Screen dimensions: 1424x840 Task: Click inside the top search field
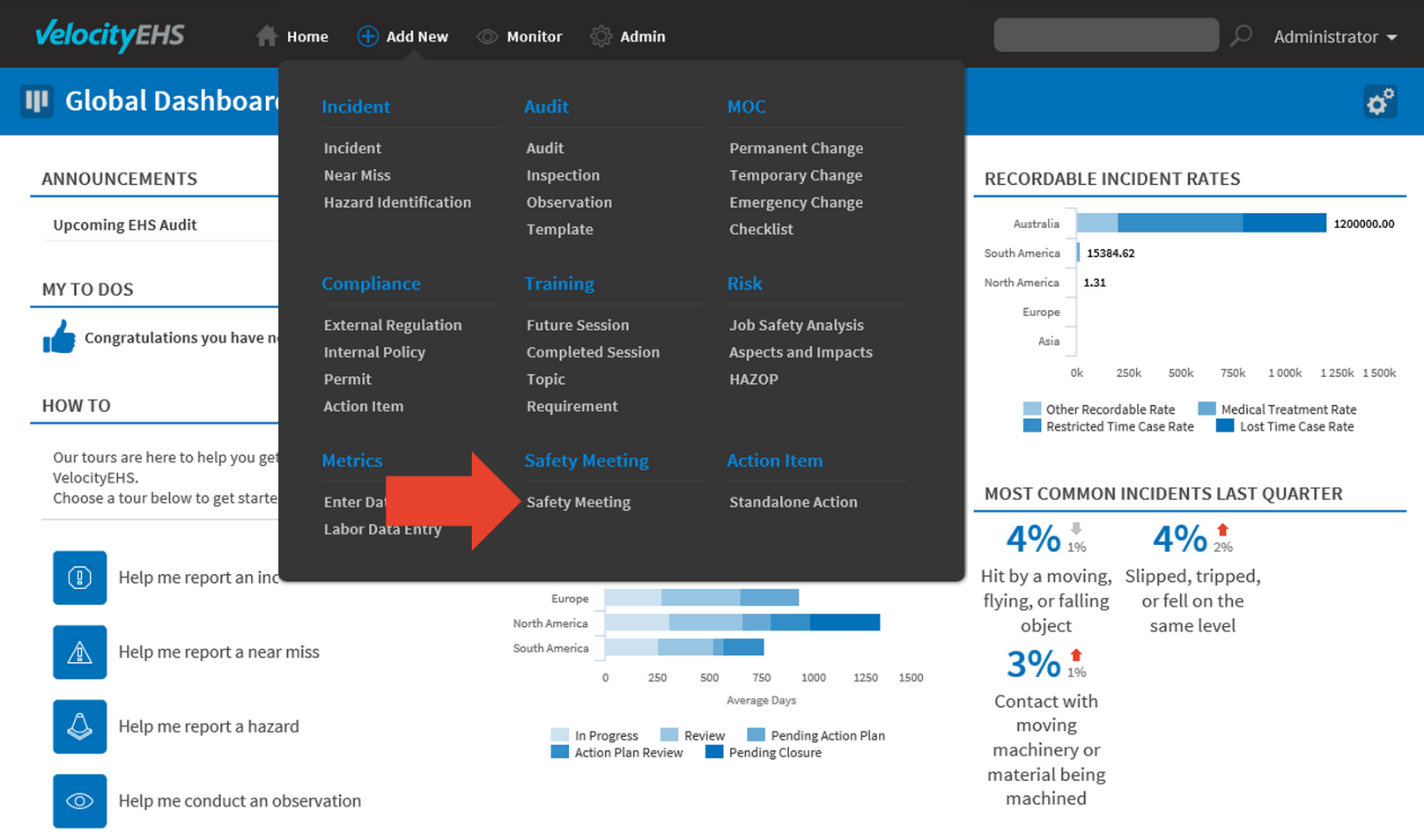(1106, 35)
